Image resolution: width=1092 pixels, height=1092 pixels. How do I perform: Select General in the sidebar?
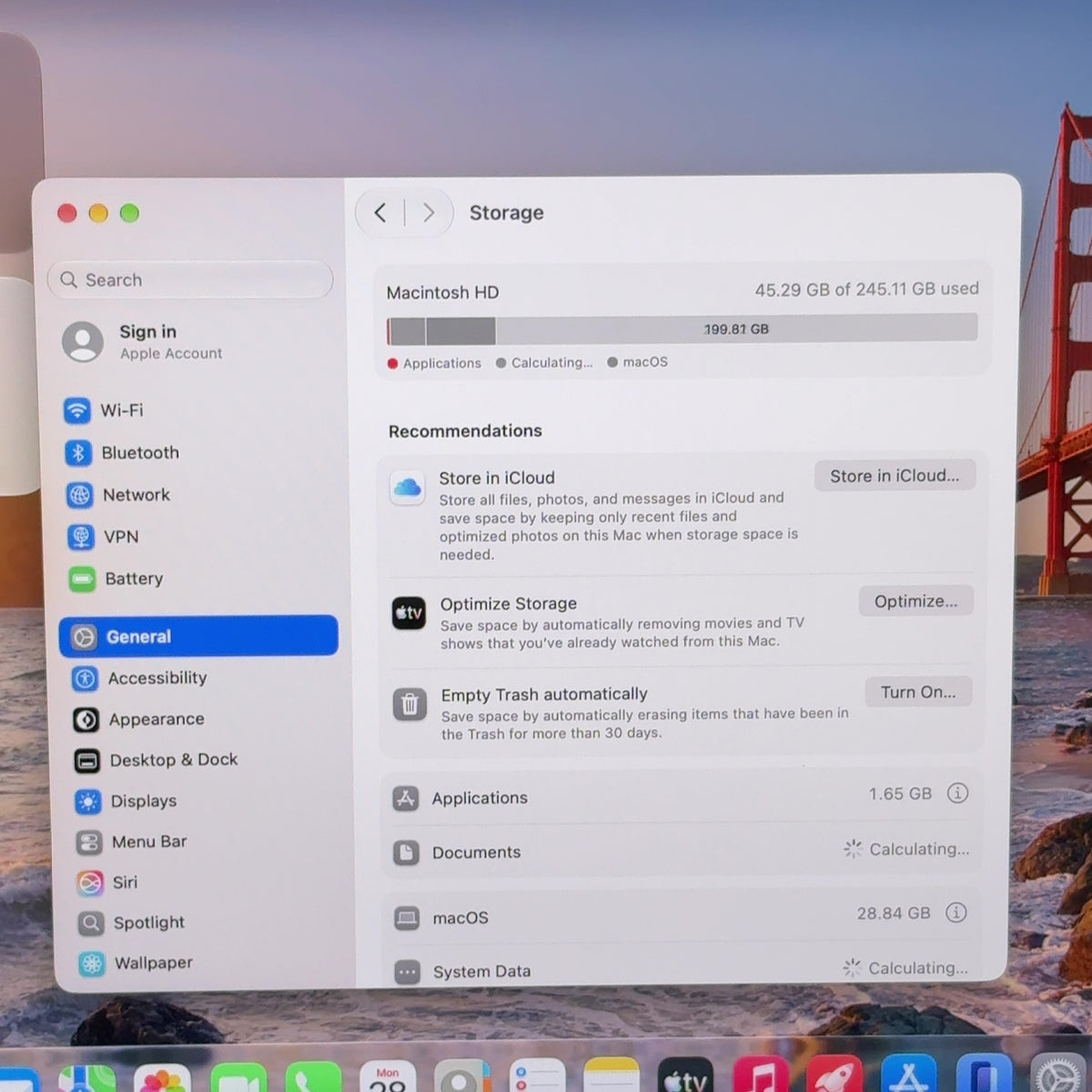(198, 636)
